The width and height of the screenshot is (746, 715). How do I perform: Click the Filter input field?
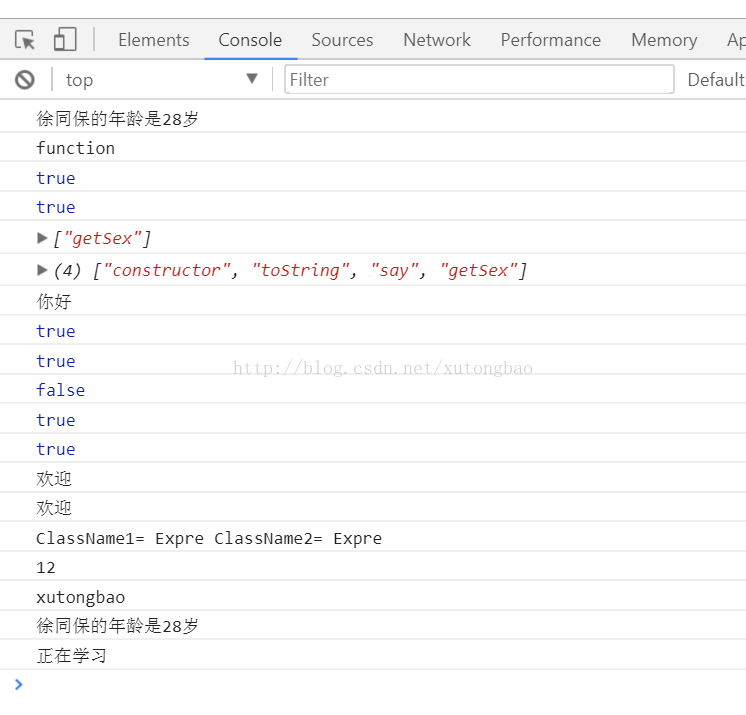tap(479, 79)
